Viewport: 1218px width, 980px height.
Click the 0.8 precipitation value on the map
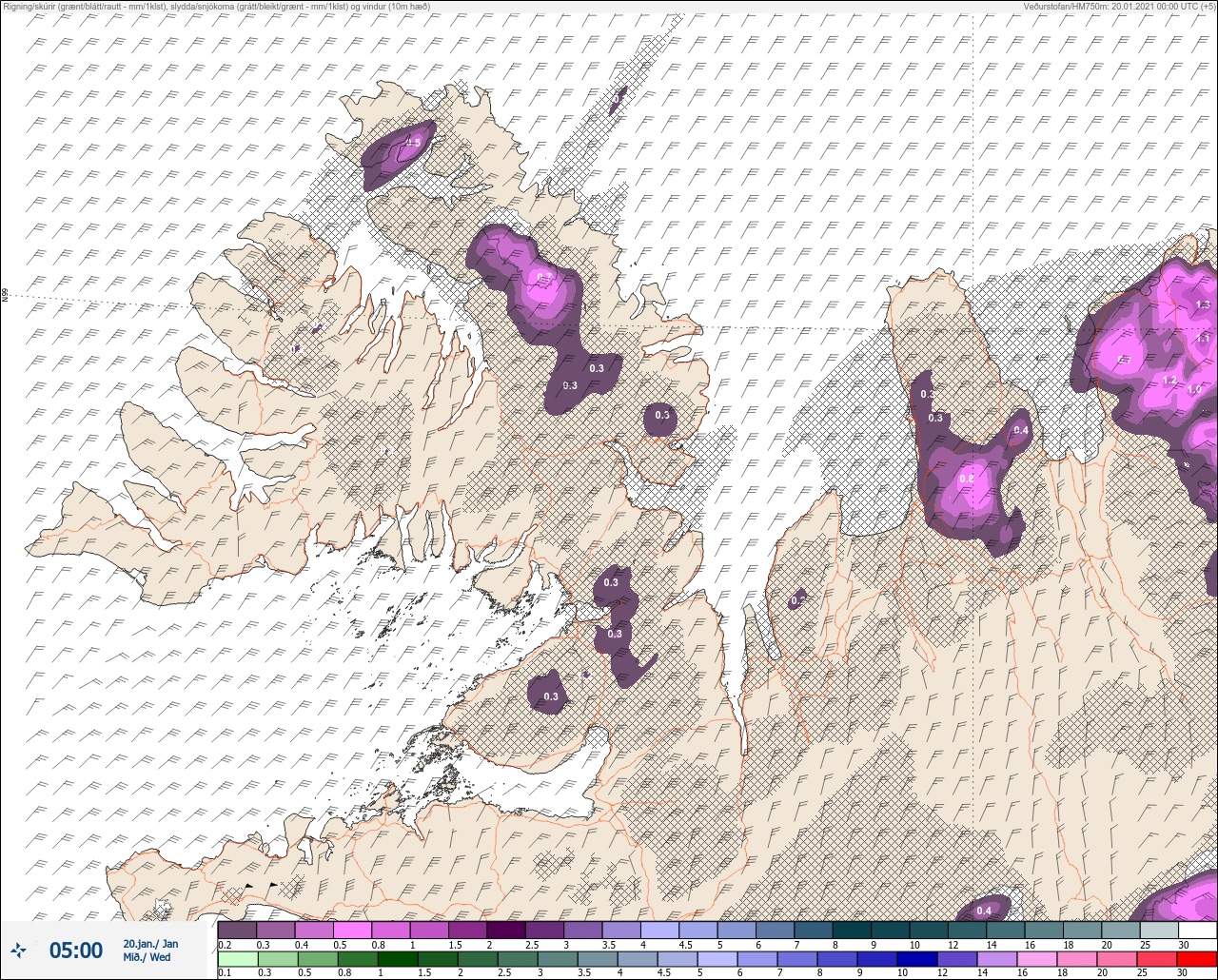(x=967, y=479)
